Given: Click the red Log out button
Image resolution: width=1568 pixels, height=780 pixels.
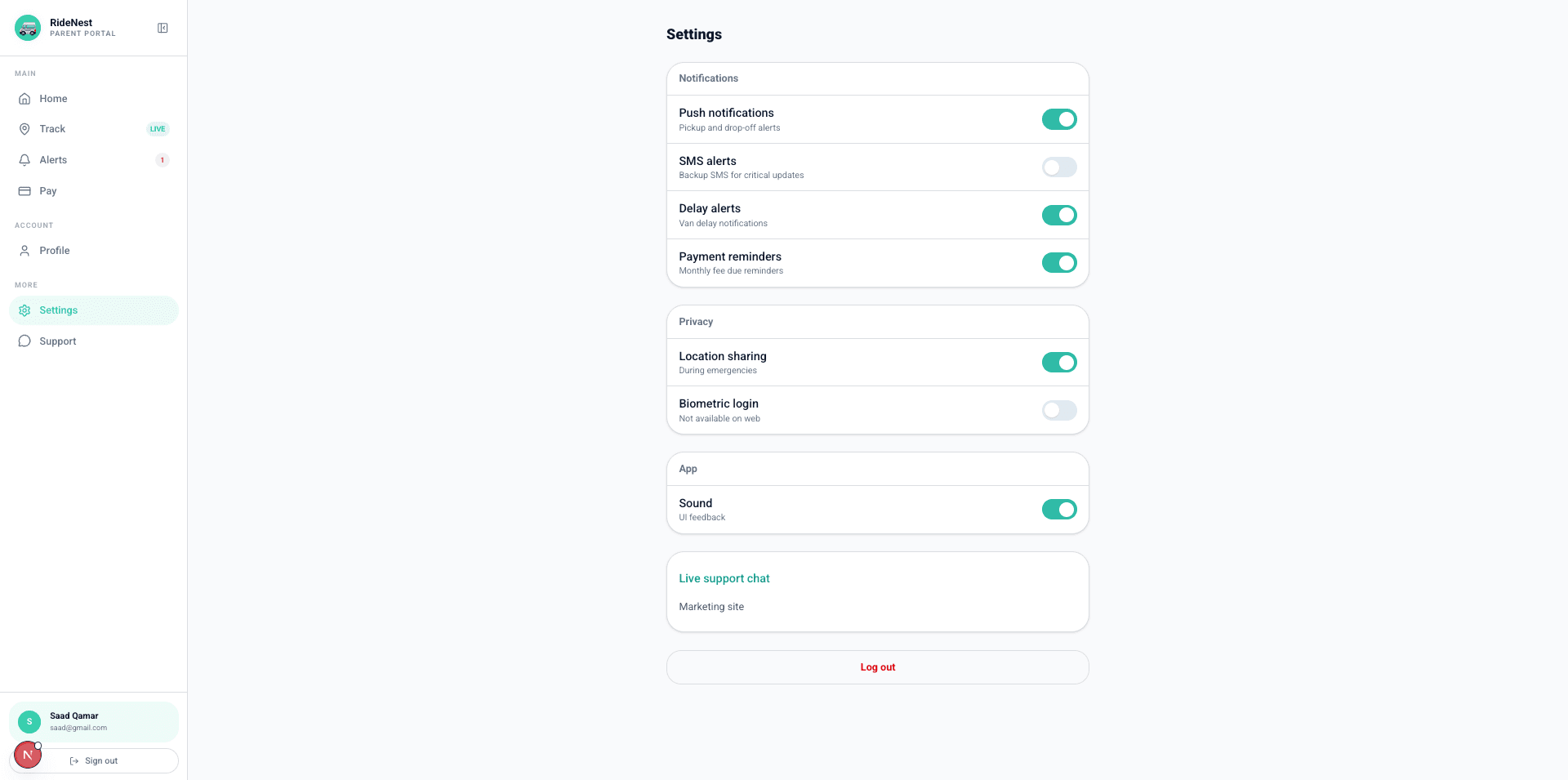Looking at the screenshot, I should [878, 667].
